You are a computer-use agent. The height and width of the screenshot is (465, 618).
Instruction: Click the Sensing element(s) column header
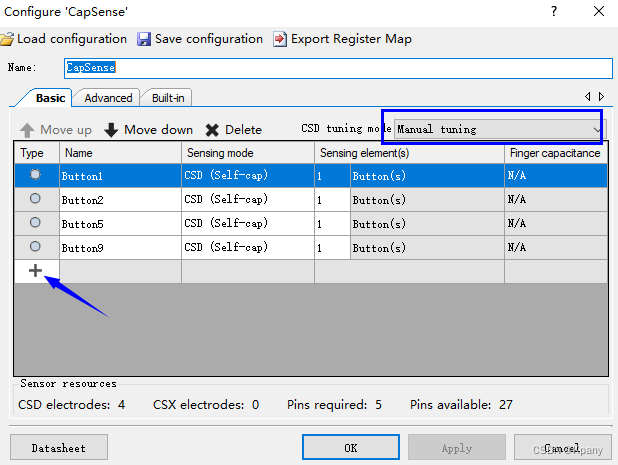click(410, 153)
